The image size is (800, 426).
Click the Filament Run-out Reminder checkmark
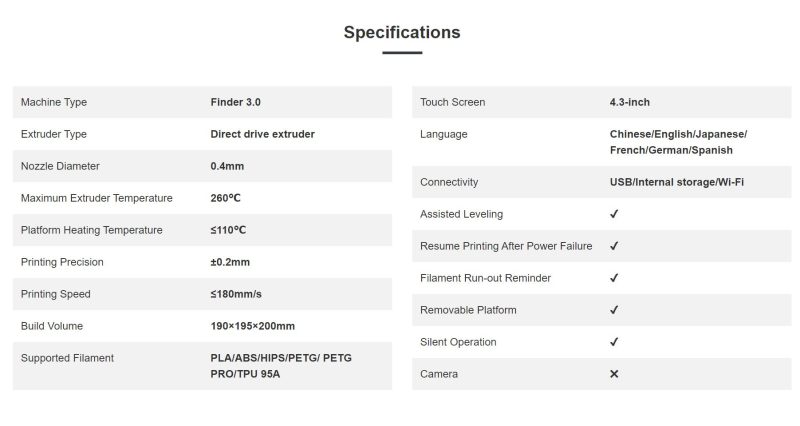pyautogui.click(x=614, y=278)
